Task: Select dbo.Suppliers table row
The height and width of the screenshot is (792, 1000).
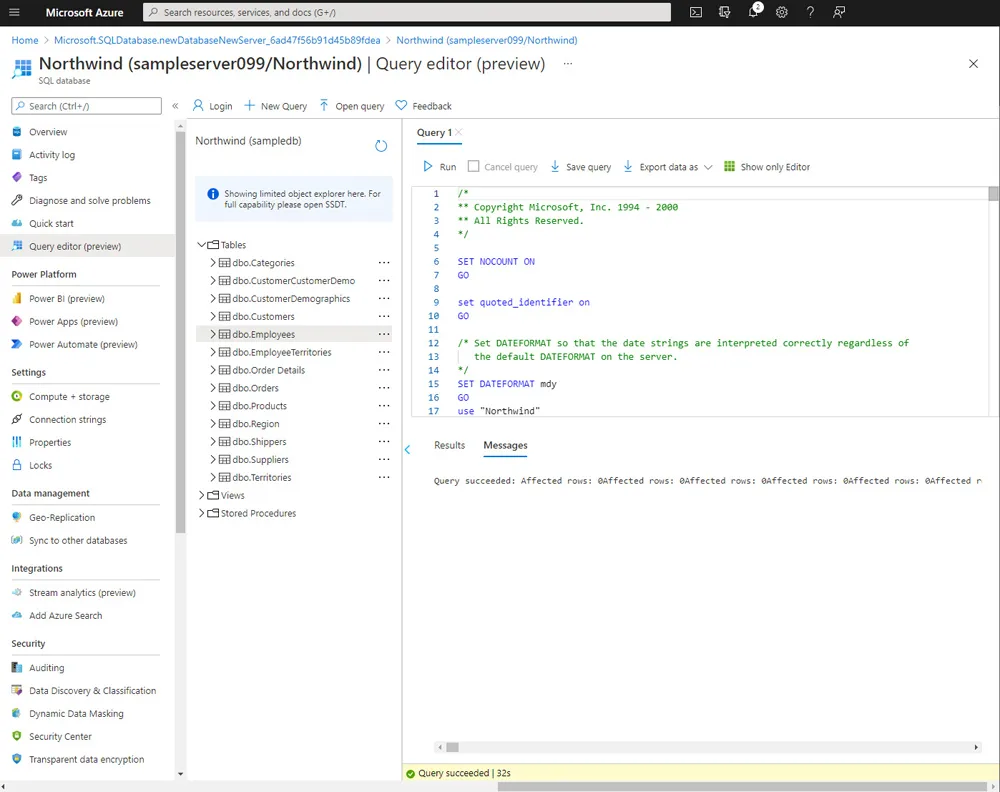Action: pyautogui.click(x=294, y=459)
